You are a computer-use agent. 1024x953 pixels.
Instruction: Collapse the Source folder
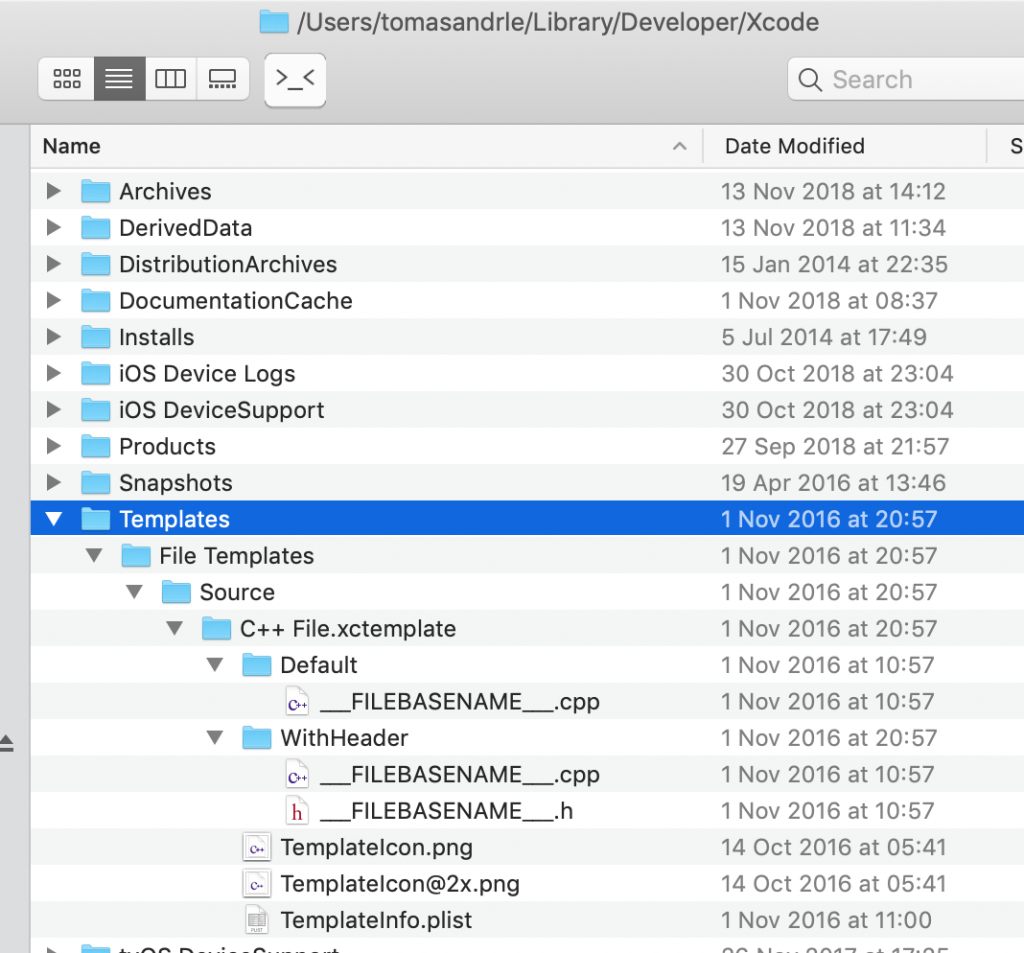tap(135, 592)
